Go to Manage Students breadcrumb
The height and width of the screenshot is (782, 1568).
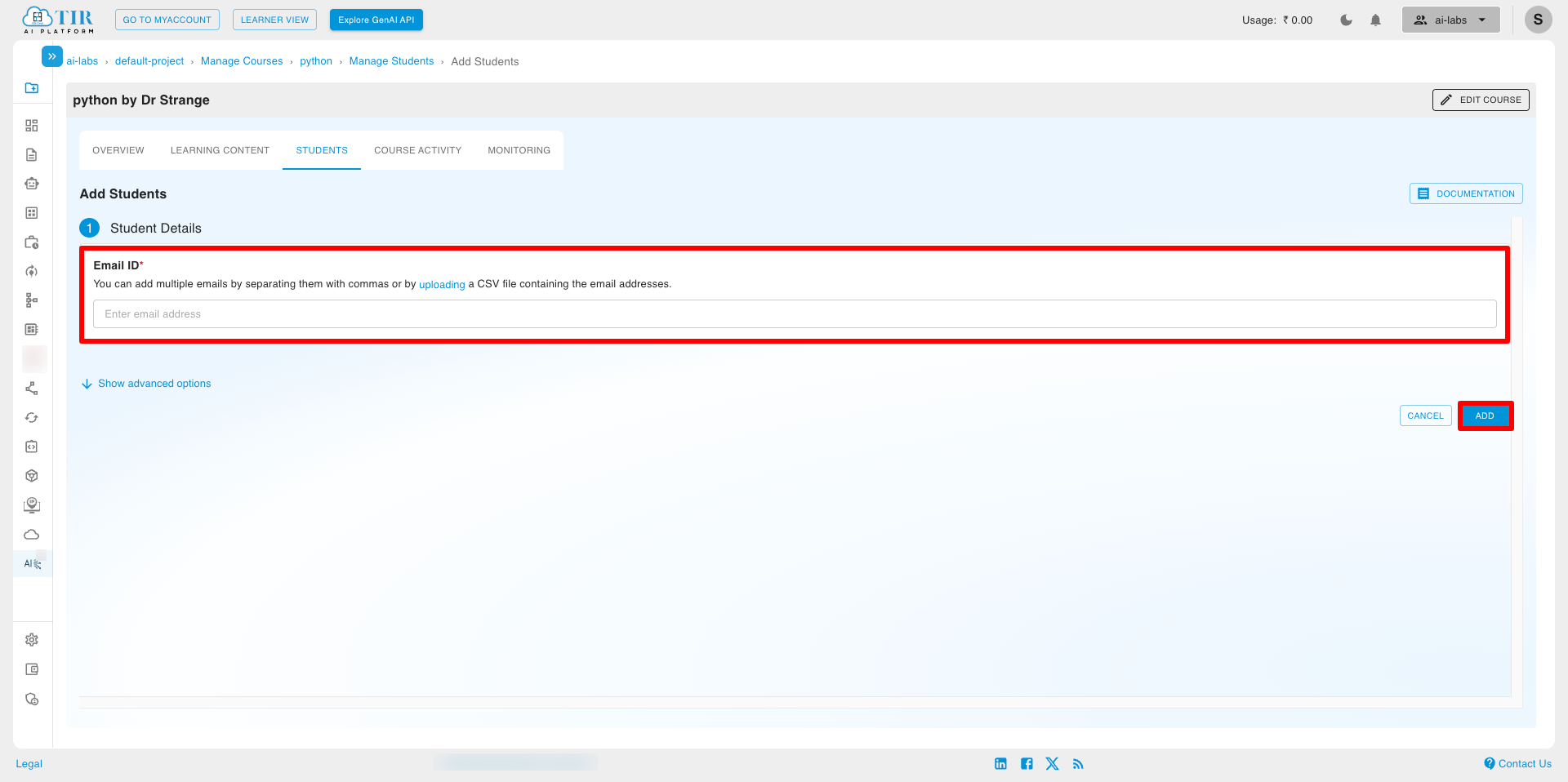pyautogui.click(x=392, y=61)
